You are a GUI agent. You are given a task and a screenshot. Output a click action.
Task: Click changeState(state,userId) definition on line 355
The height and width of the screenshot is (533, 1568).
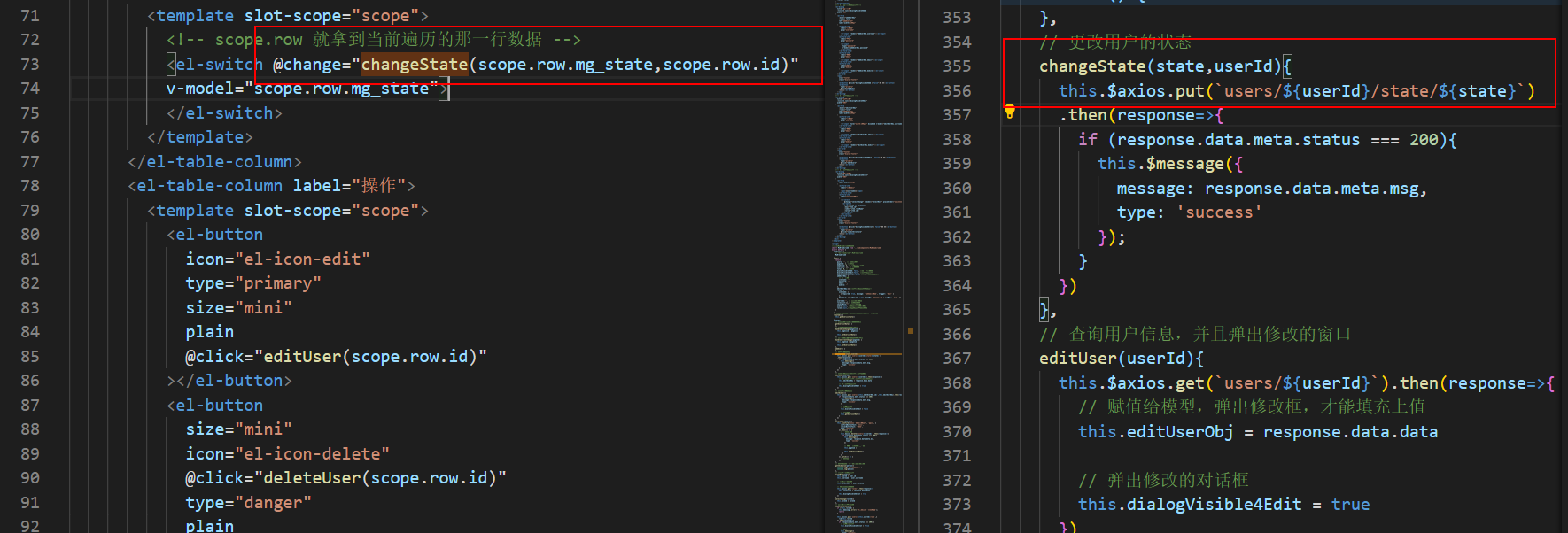1166,66
